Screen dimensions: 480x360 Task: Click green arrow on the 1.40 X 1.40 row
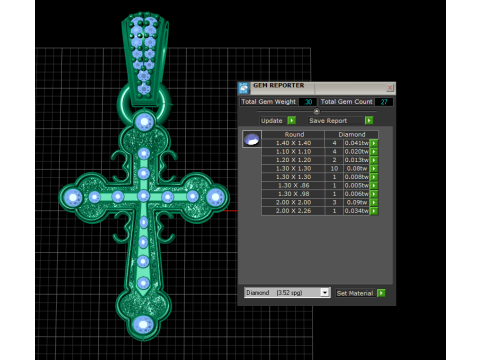tap(374, 143)
